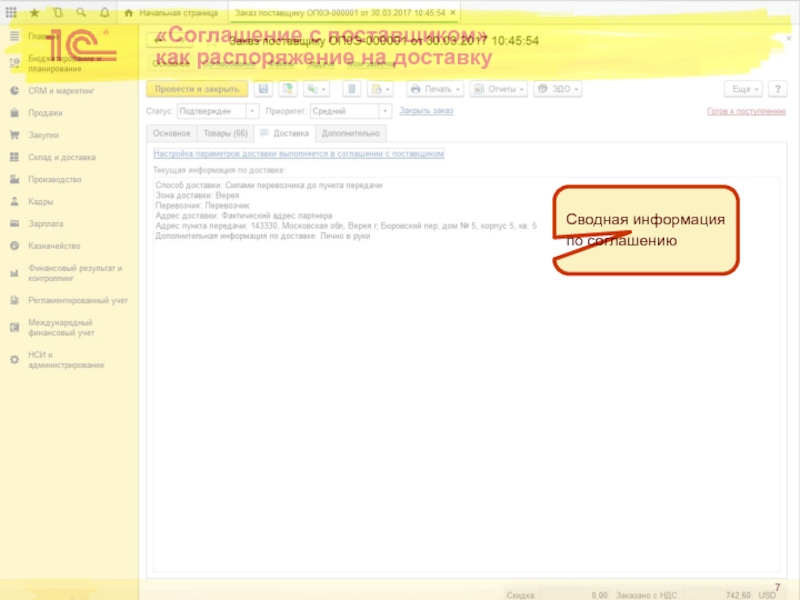Open the Склад и доставка section
The height and width of the screenshot is (600, 800).
coord(61,157)
